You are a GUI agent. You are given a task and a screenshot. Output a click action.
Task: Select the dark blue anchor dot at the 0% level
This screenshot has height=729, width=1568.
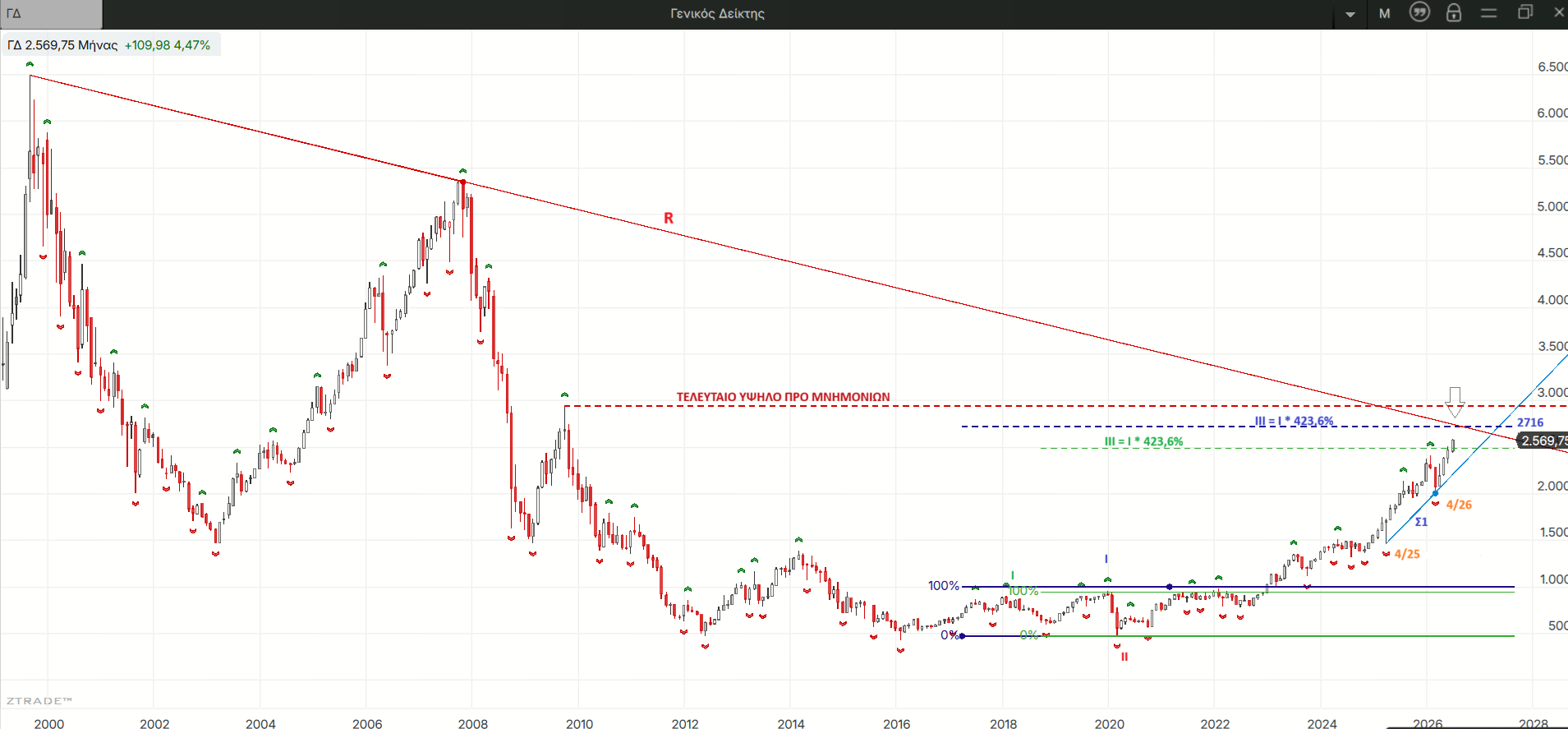[x=962, y=636]
